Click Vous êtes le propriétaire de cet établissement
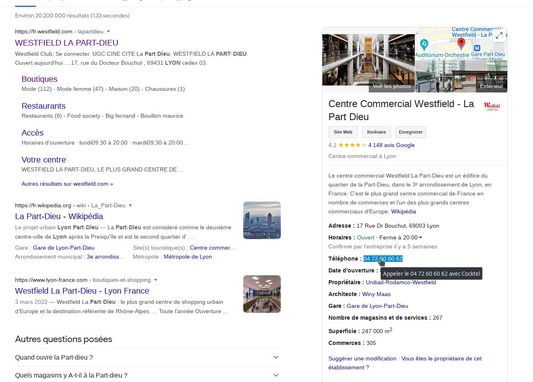533x382 pixels. click(405, 363)
